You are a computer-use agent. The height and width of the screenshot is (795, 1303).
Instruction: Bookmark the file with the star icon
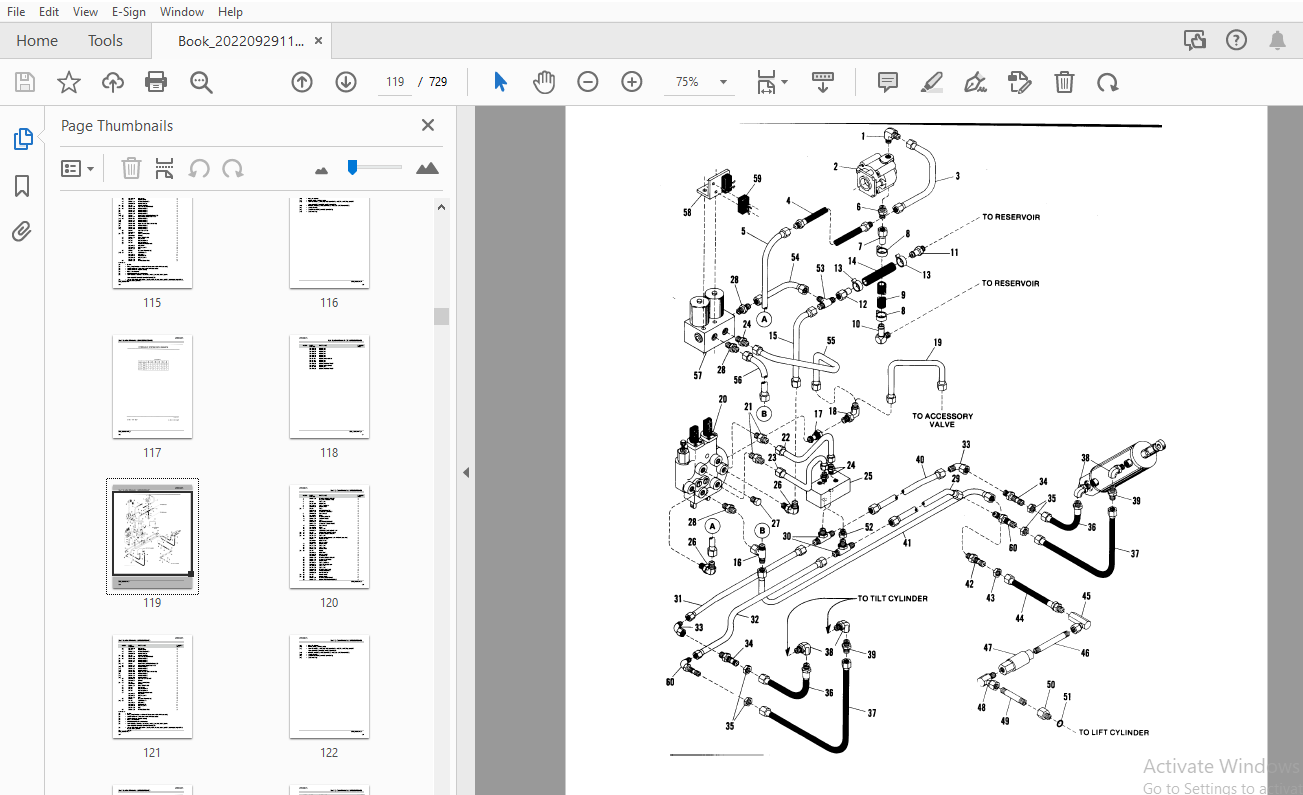[68, 82]
